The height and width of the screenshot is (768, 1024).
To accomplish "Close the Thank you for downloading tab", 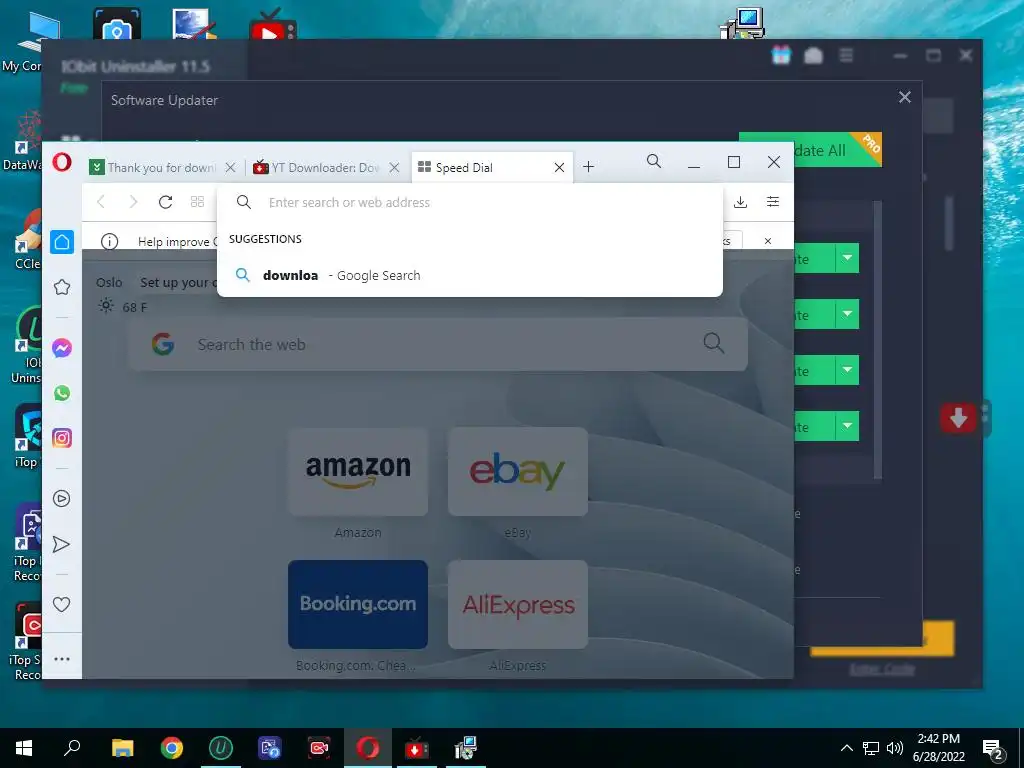I will 231,168.
